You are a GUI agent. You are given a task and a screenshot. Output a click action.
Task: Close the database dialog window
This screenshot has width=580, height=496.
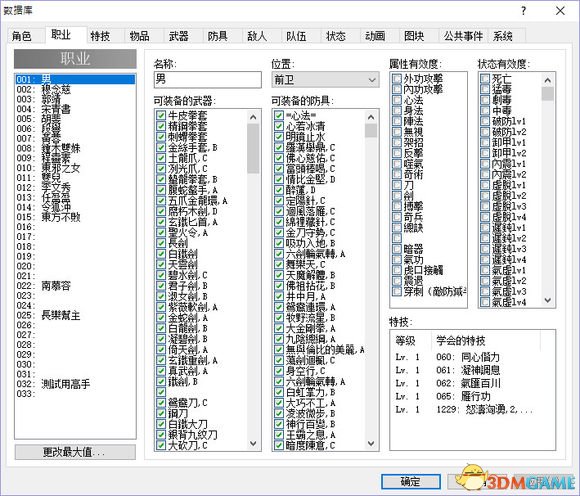tap(560, 11)
